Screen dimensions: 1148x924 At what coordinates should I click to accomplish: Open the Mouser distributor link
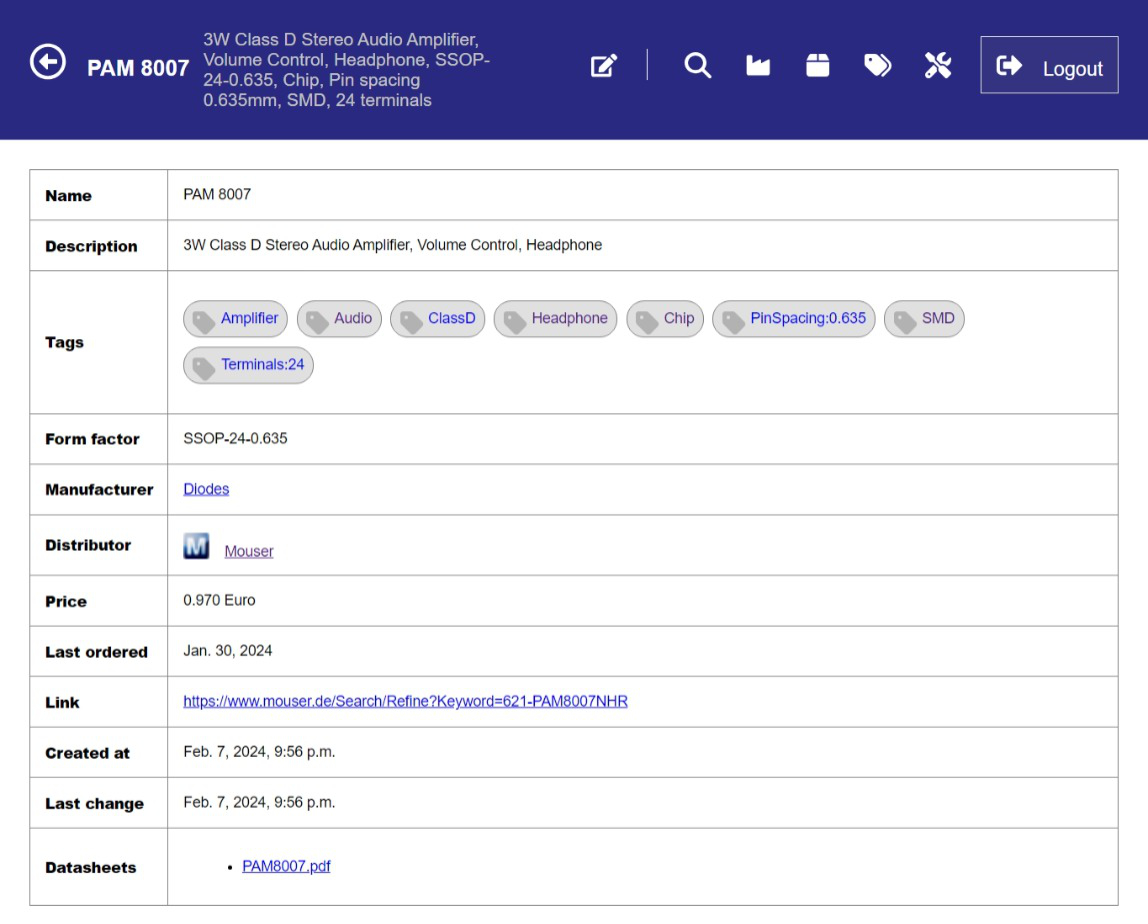249,551
